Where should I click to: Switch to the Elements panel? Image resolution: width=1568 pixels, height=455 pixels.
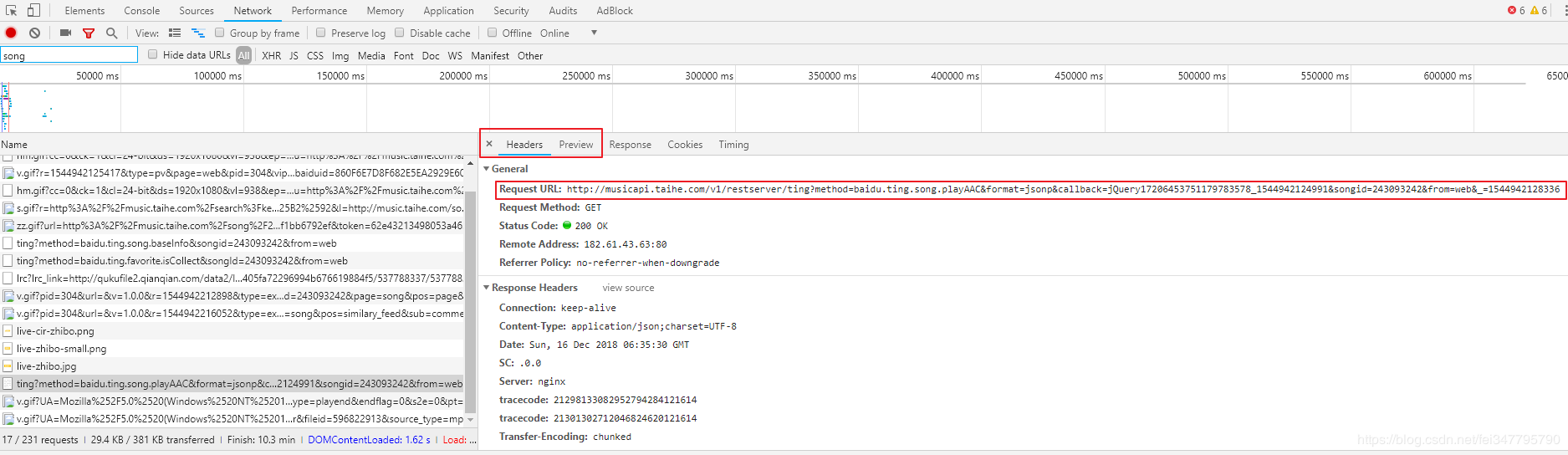(x=84, y=10)
